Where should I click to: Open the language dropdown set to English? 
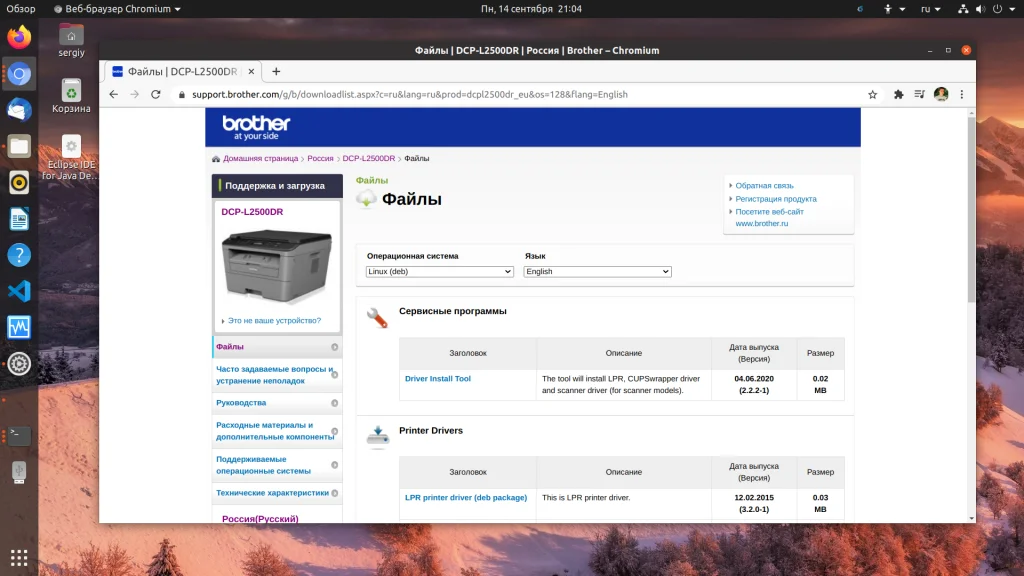click(597, 271)
